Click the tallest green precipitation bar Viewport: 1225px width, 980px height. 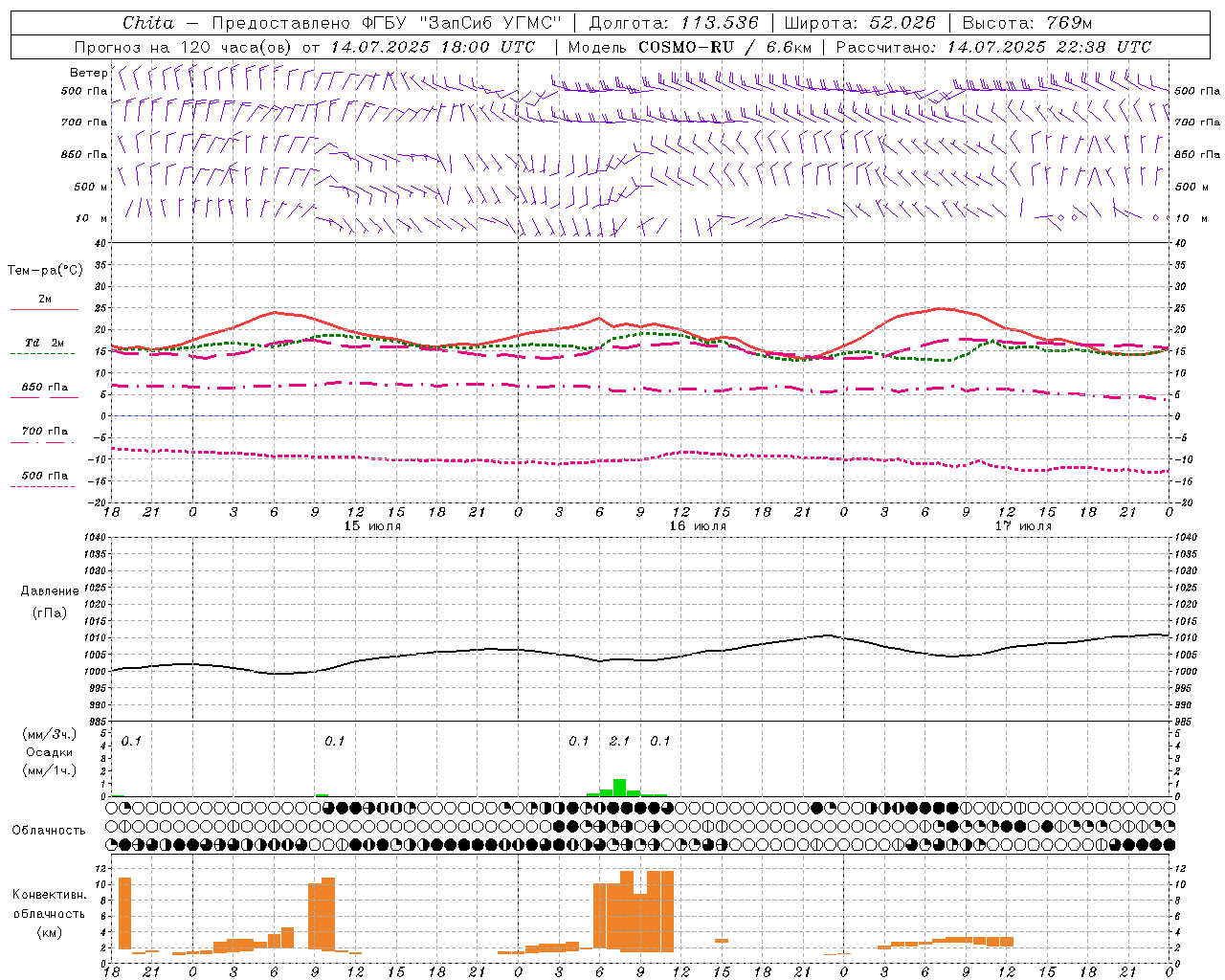620,788
